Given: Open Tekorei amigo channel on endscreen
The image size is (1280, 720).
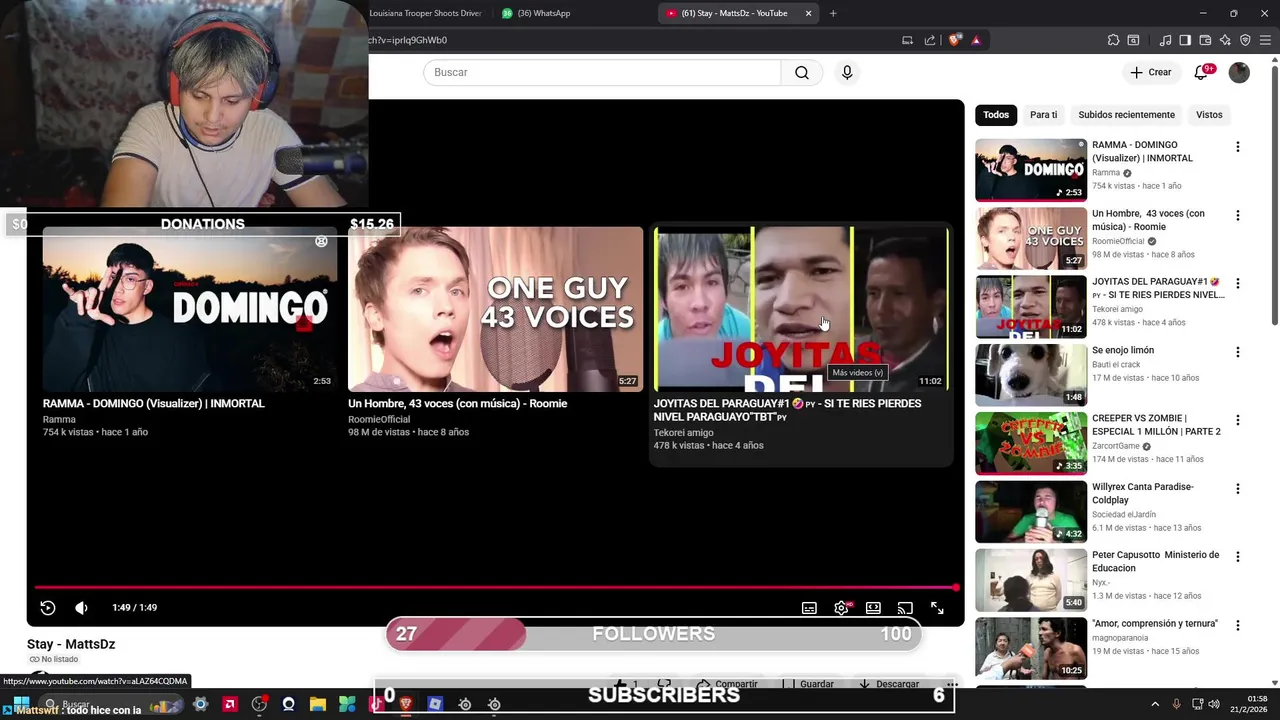Looking at the screenshot, I should pyautogui.click(x=683, y=433).
